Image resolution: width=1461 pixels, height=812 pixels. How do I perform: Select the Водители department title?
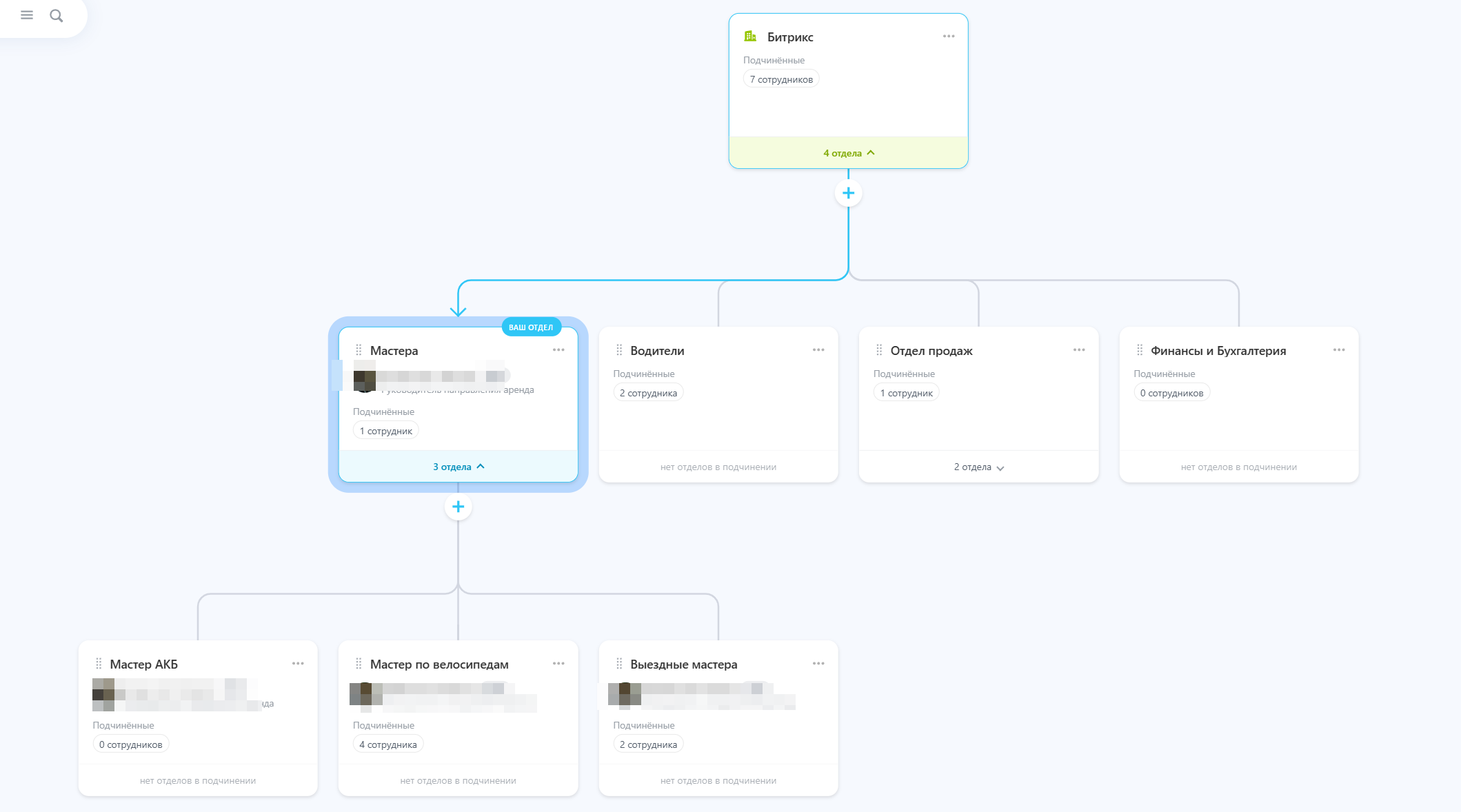coord(657,351)
